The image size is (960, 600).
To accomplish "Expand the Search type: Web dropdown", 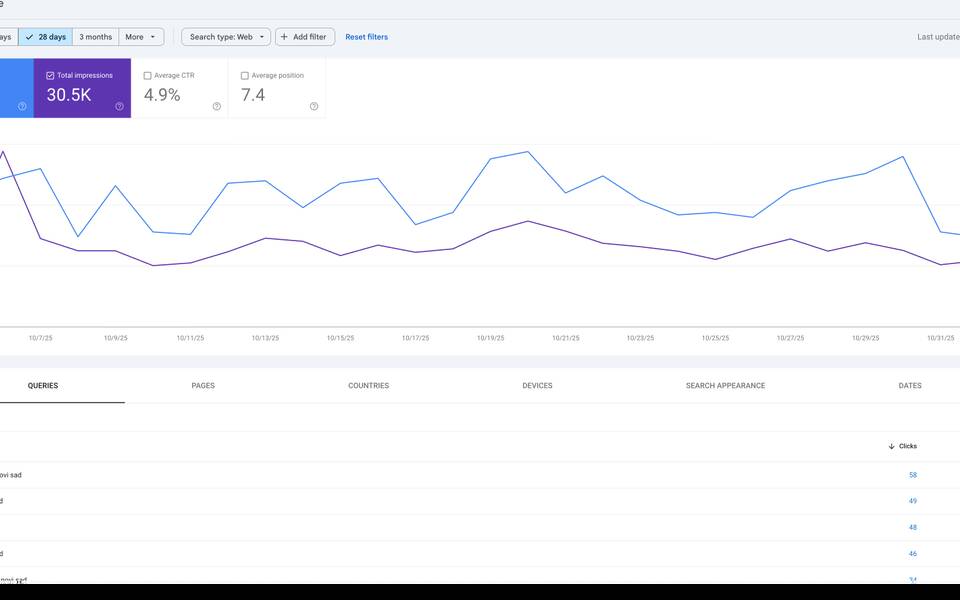I will tap(226, 37).
